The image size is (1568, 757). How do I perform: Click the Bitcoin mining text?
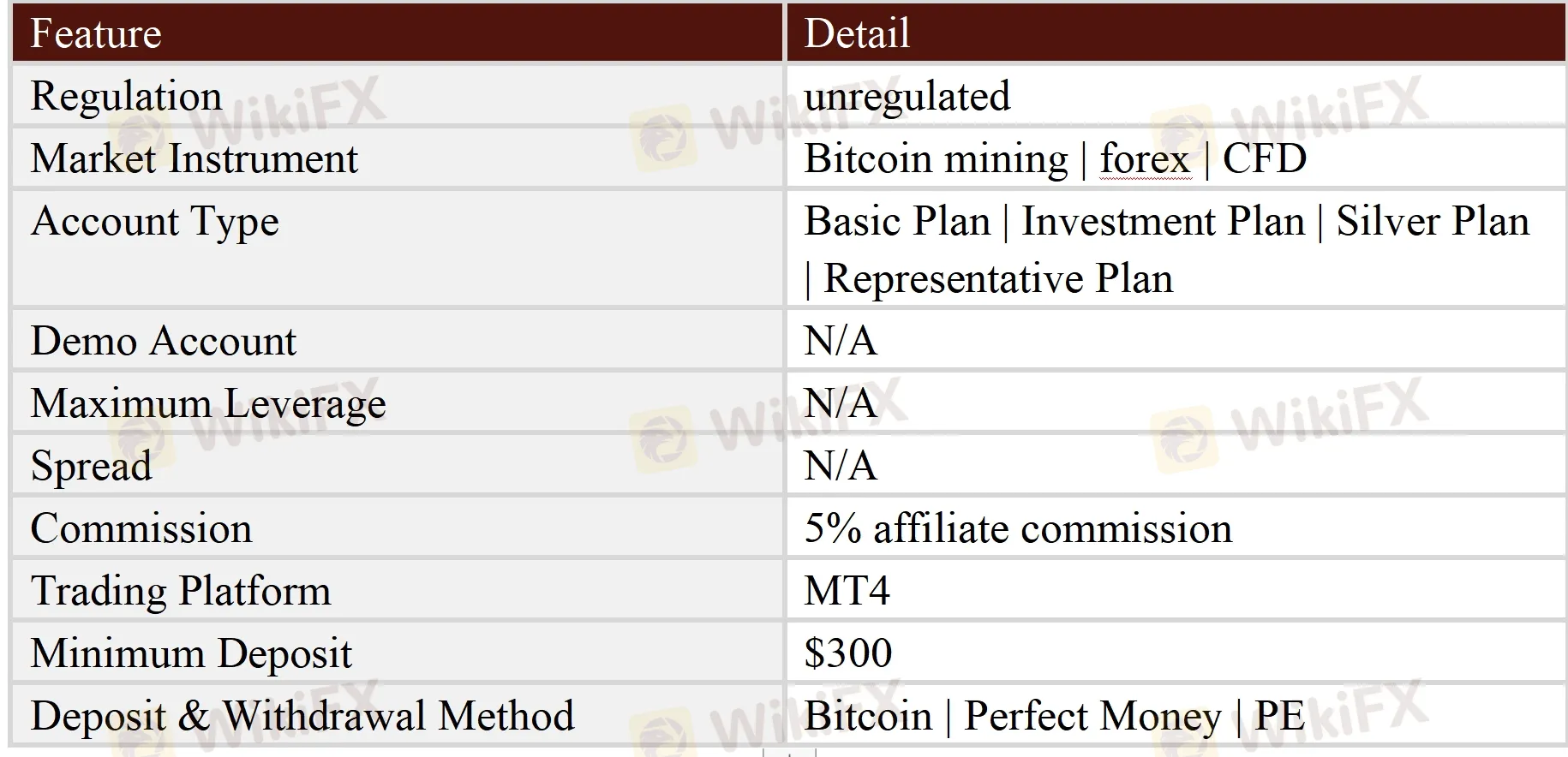pyautogui.click(x=936, y=159)
